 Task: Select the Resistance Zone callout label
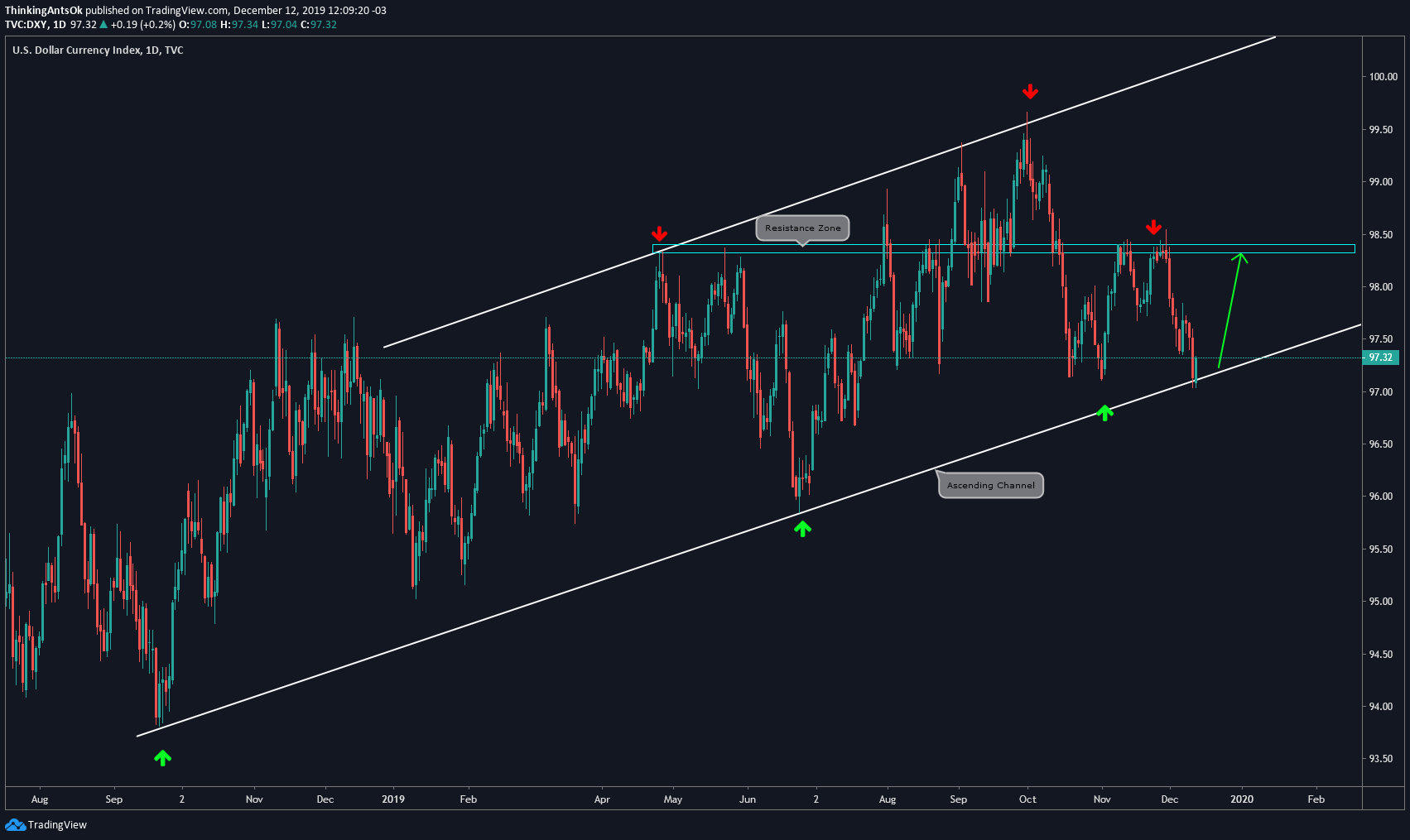point(802,228)
